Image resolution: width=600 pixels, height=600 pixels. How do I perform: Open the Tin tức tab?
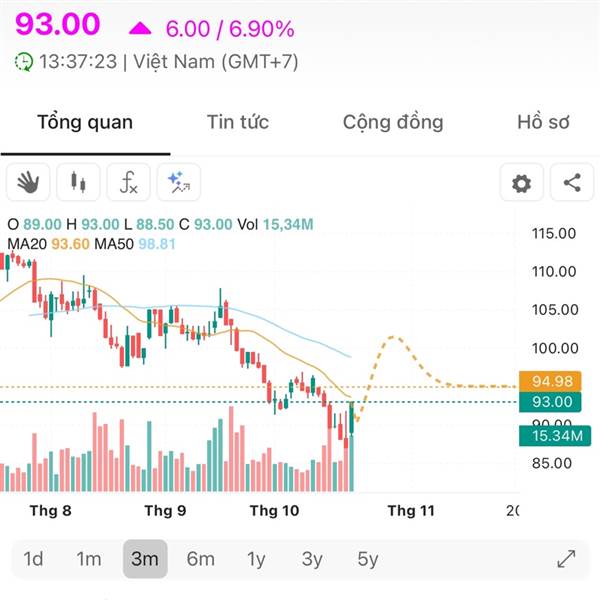point(238,123)
